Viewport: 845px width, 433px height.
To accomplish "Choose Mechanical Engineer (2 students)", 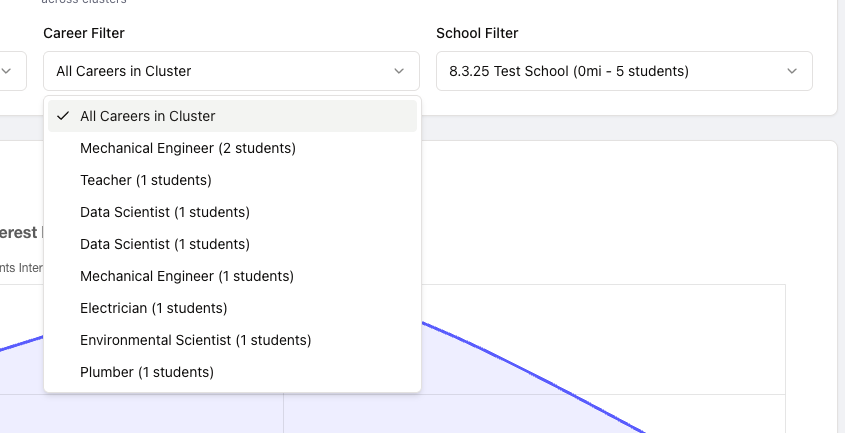I will pos(188,148).
